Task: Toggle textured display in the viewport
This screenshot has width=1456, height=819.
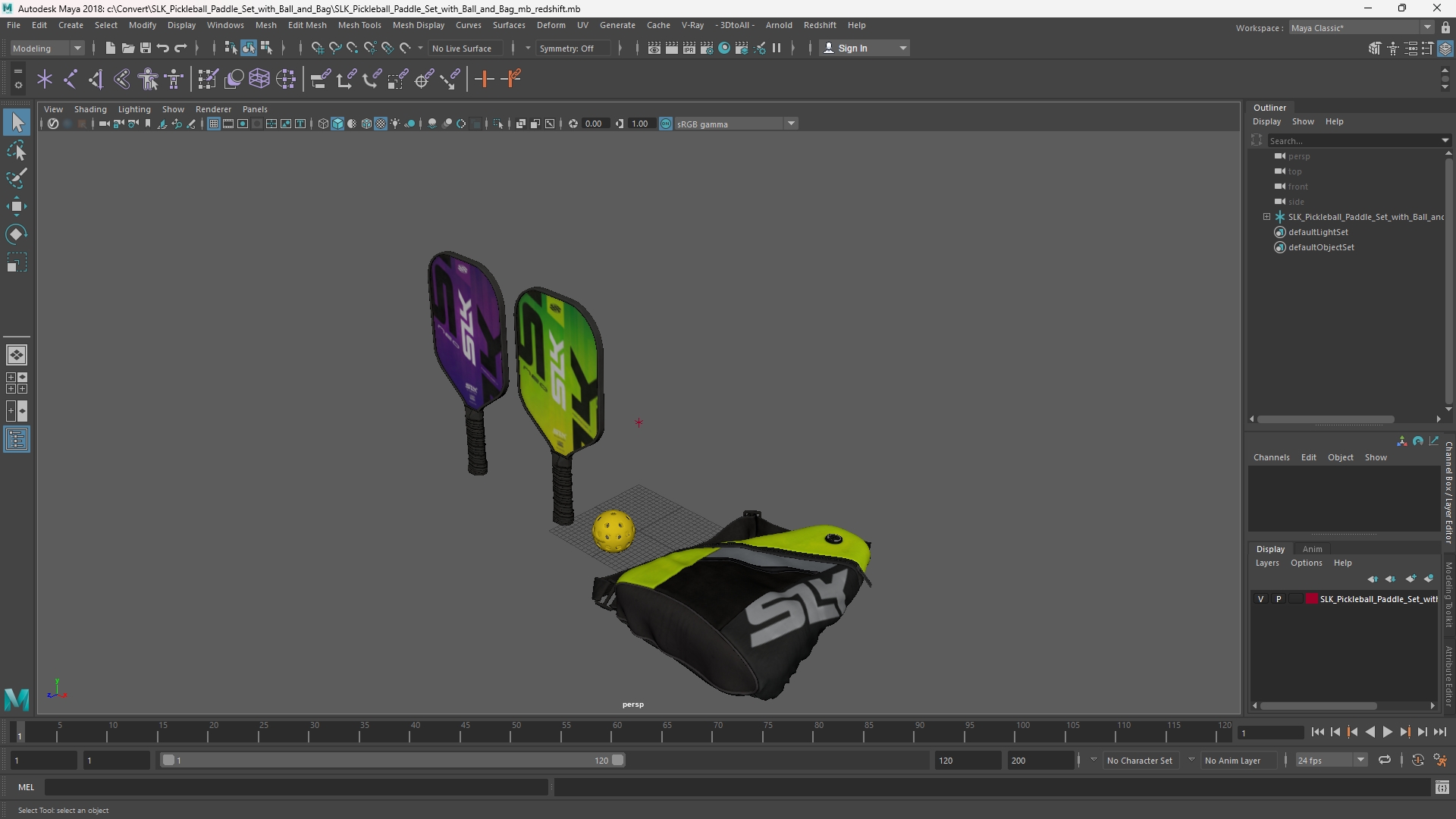Action: pyautogui.click(x=381, y=124)
